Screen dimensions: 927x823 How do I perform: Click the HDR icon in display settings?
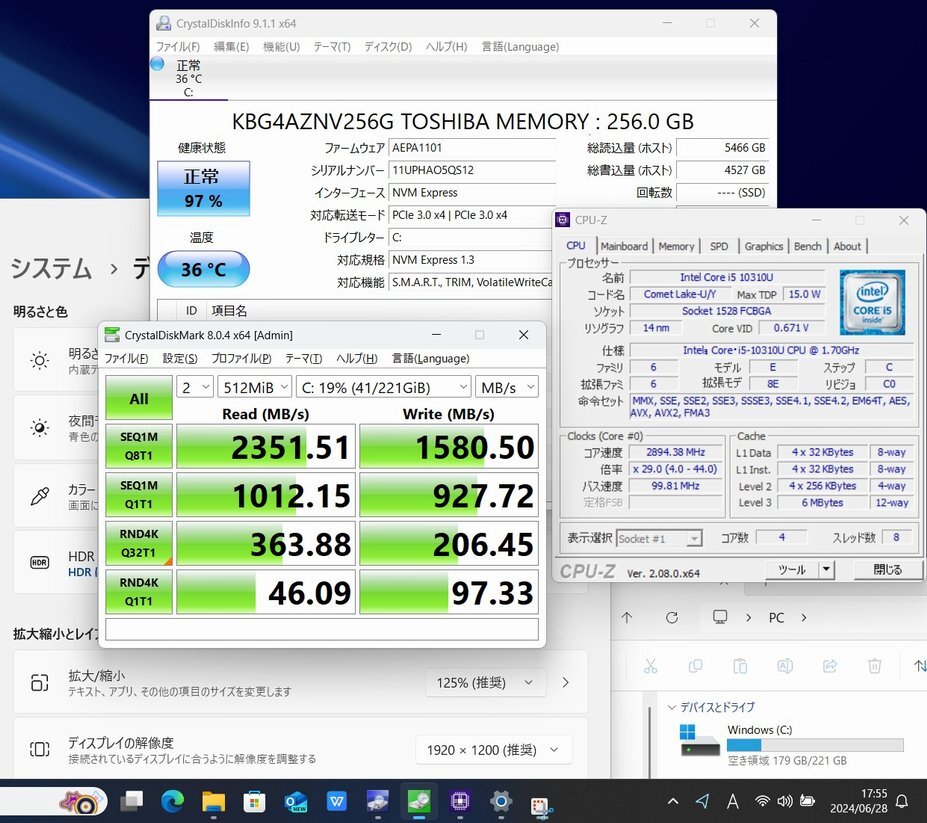click(40, 562)
